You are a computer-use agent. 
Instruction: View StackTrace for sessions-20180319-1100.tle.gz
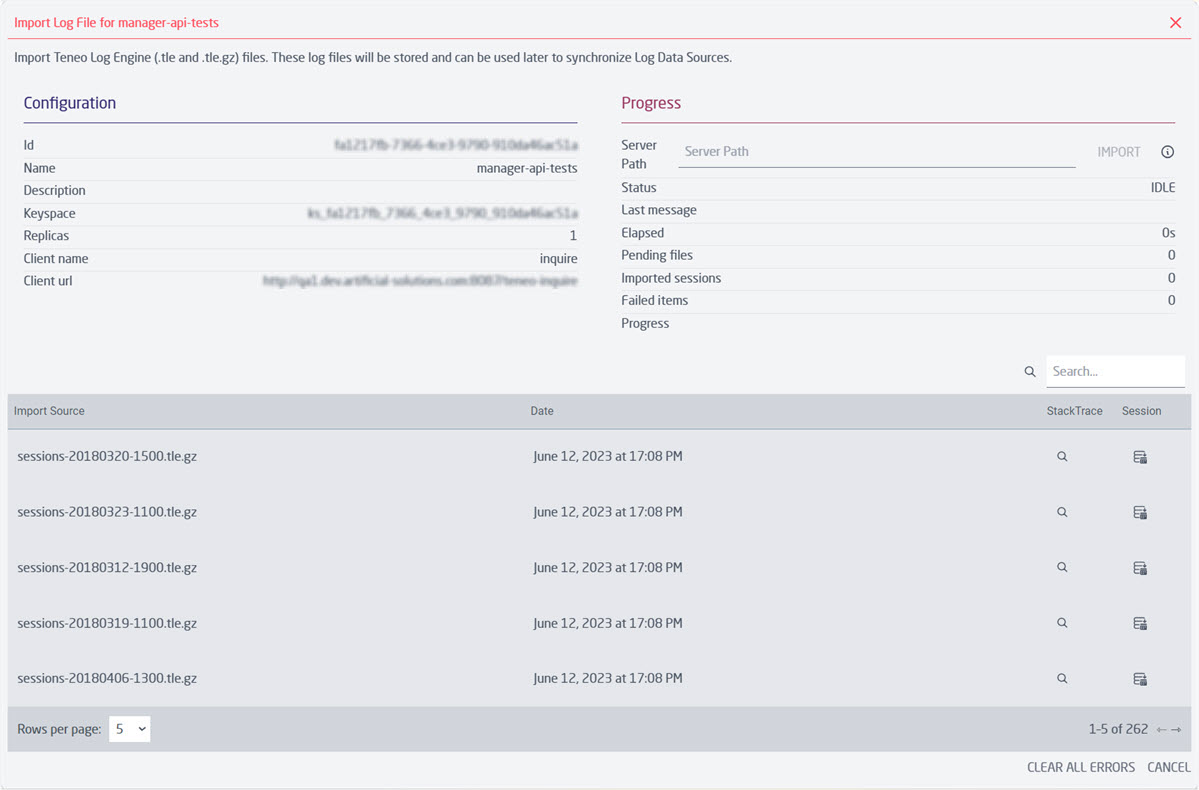coord(1061,623)
